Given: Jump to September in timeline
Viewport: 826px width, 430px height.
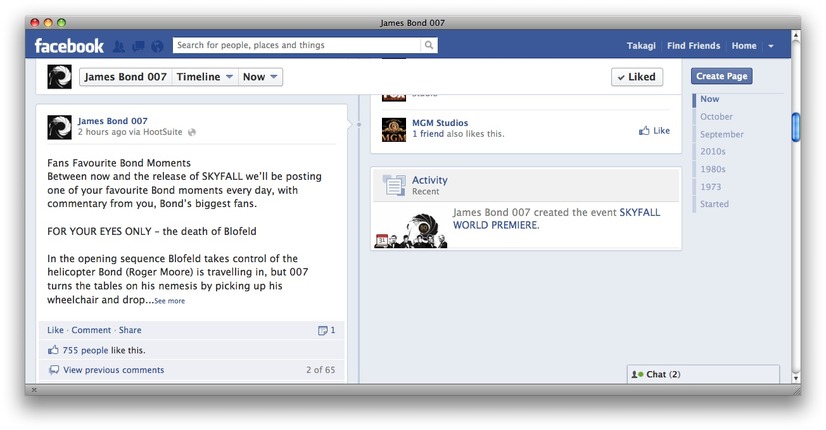Looking at the screenshot, I should tap(722, 134).
